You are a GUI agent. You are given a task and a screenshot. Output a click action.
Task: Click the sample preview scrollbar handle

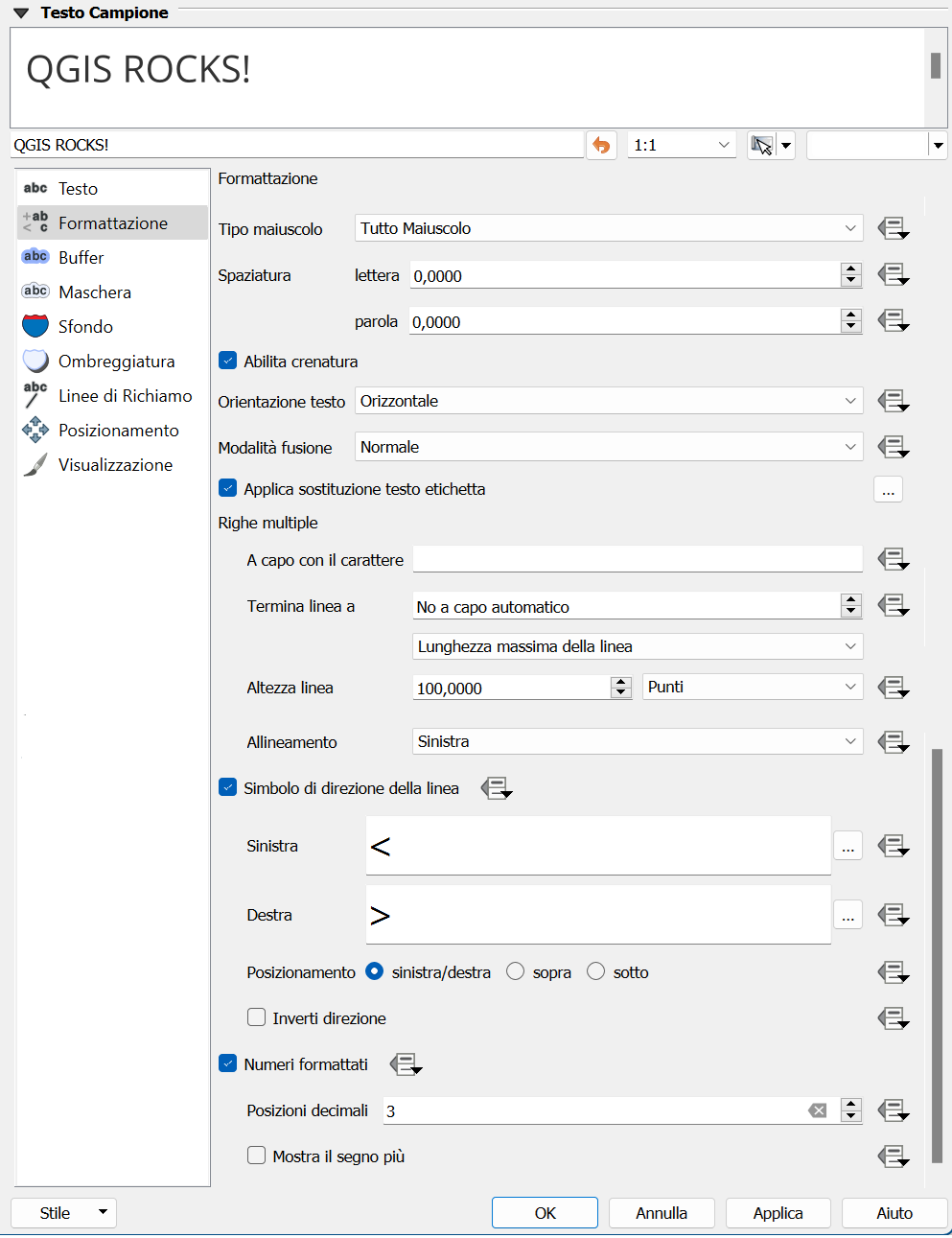[x=936, y=65]
